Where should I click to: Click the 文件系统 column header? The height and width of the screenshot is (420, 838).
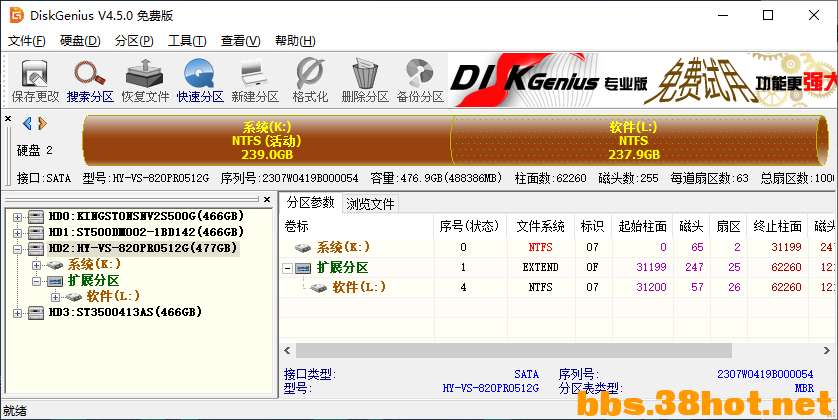pos(540,227)
